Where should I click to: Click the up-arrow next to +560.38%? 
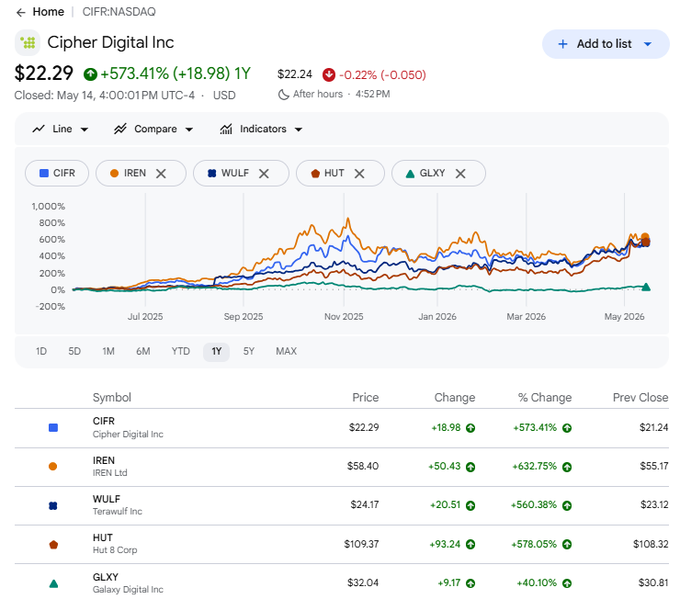567,505
